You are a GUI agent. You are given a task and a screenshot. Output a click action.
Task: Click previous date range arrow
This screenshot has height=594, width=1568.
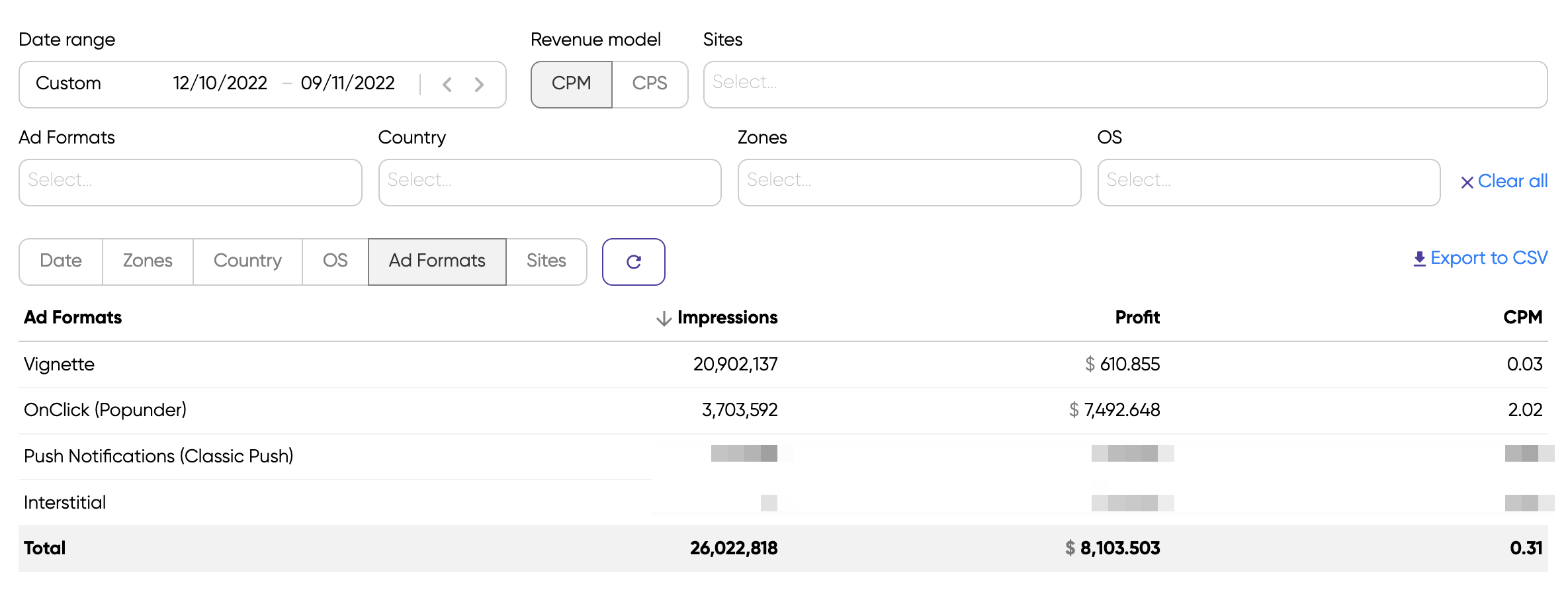pyautogui.click(x=447, y=85)
